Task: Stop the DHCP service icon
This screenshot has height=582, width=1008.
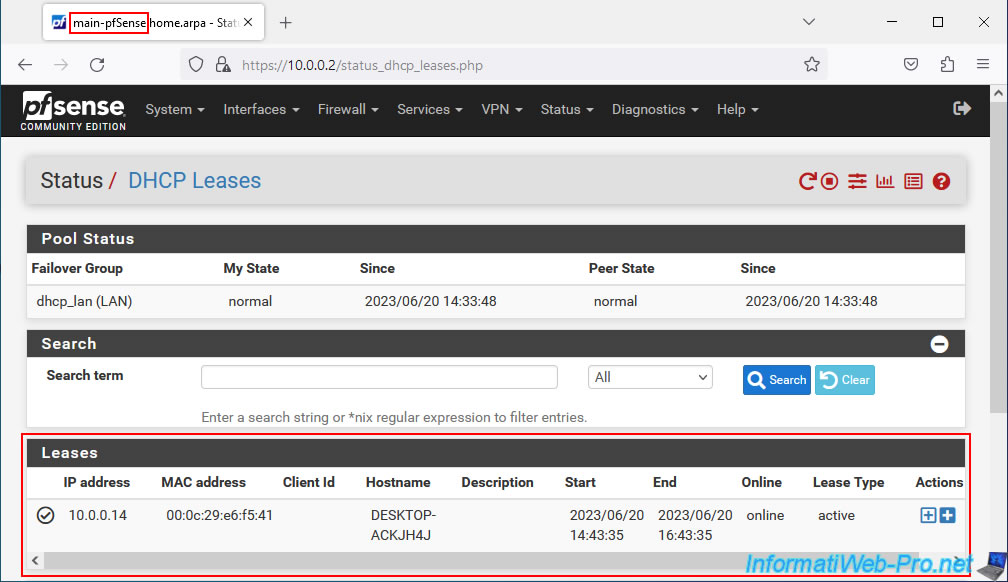Action: click(x=830, y=181)
